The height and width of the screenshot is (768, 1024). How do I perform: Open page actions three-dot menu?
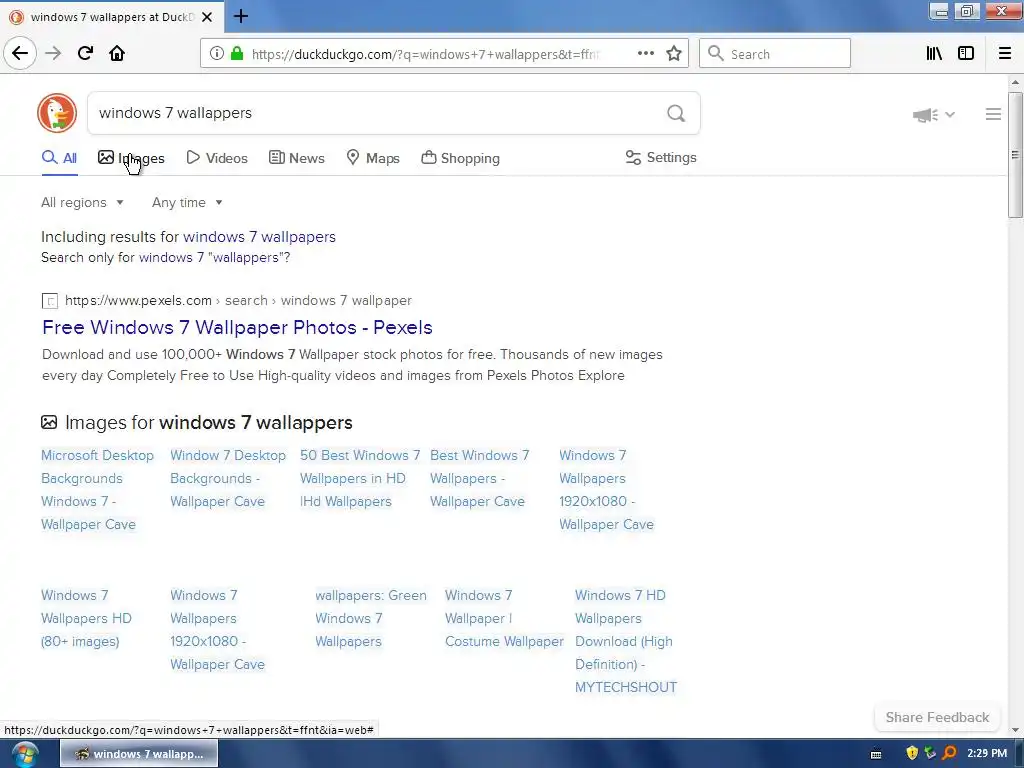[646, 54]
